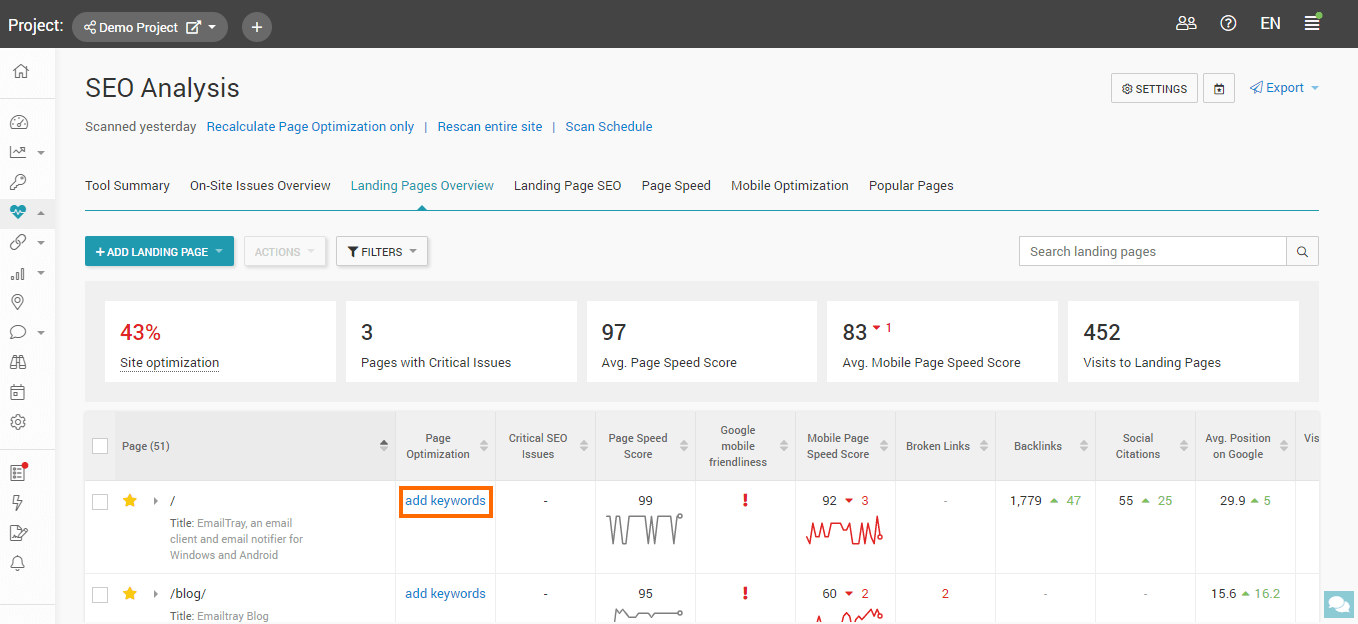Open the notifications bell sidebar icon
This screenshot has width=1358, height=624.
click(18, 563)
